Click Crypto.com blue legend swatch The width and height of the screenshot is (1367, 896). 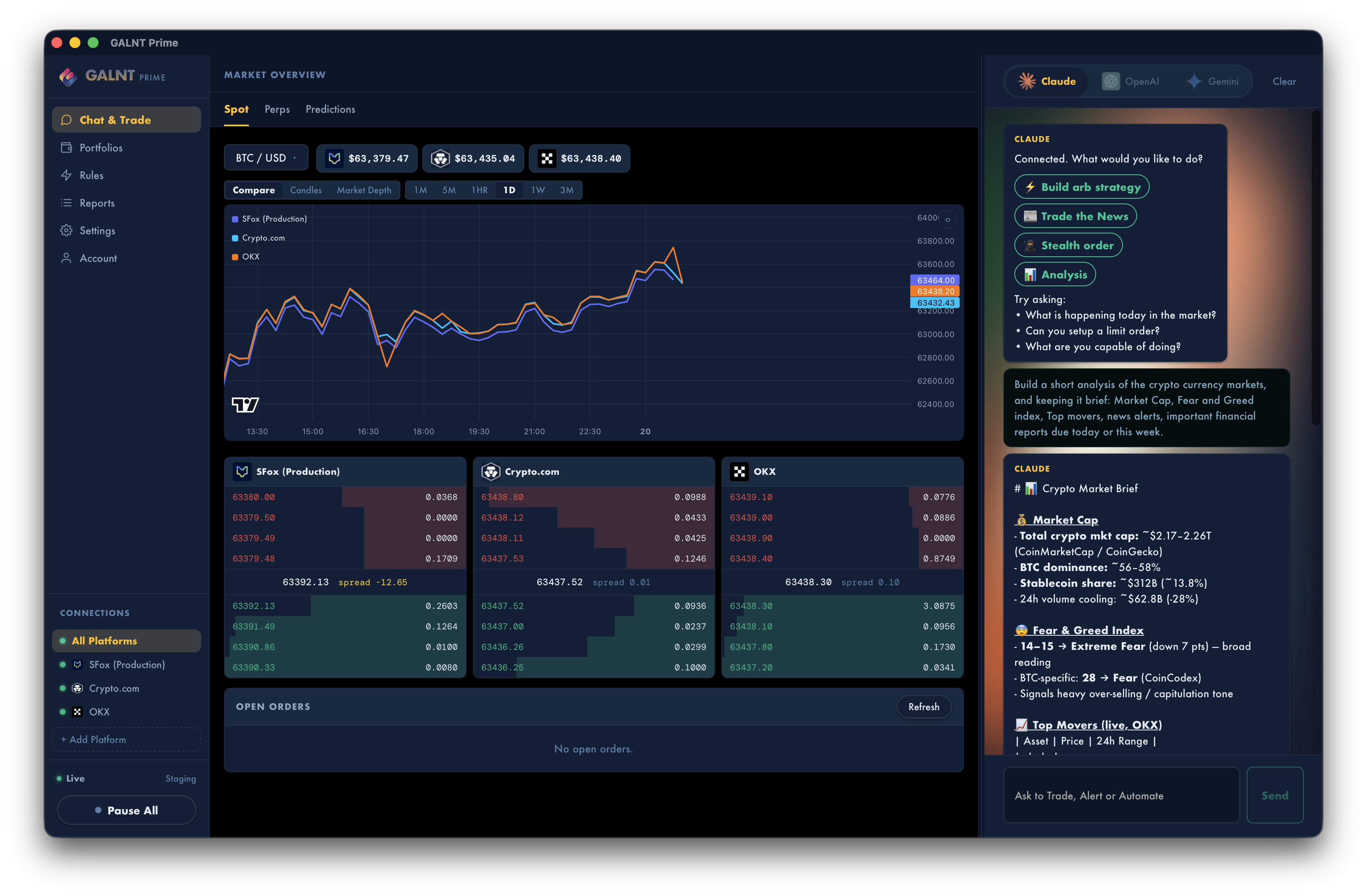pos(235,238)
